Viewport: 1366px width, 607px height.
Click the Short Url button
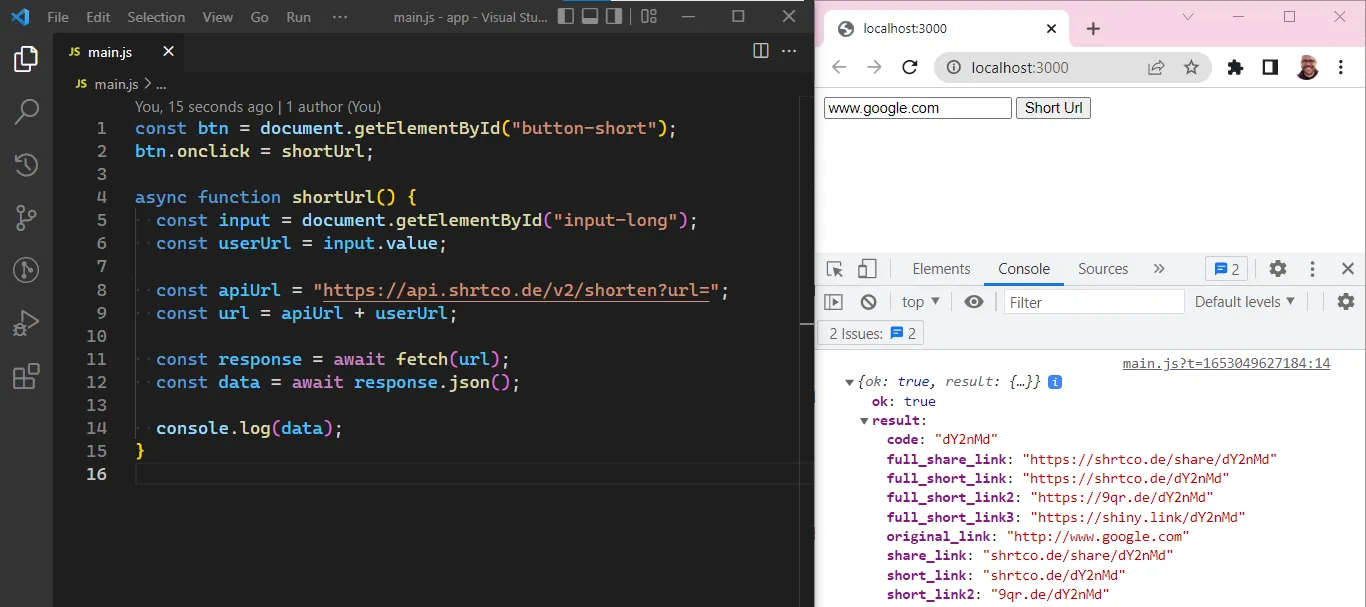pyautogui.click(x=1053, y=108)
